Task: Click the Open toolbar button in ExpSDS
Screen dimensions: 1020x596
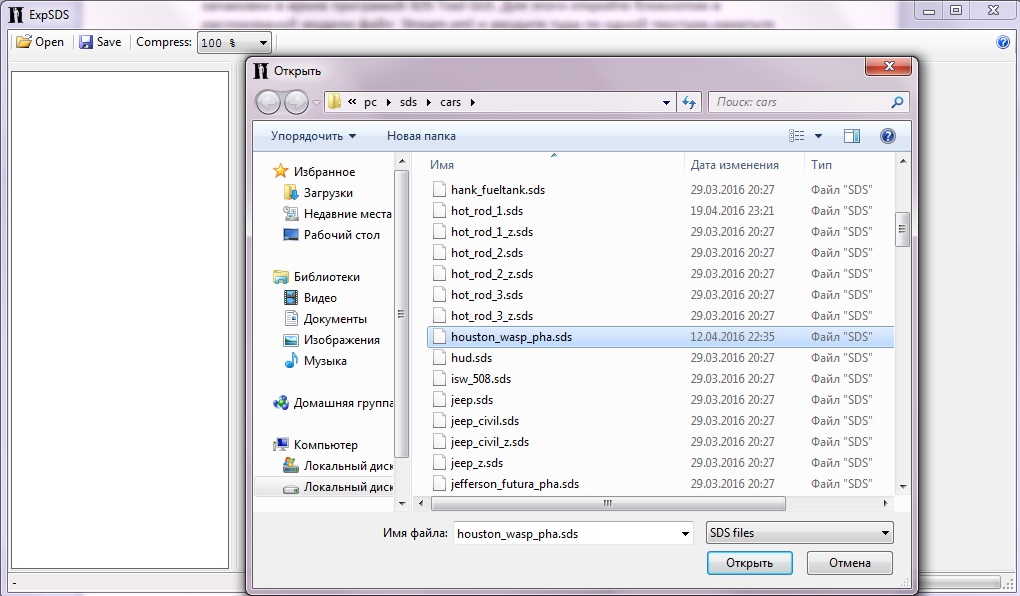Action: (40, 42)
